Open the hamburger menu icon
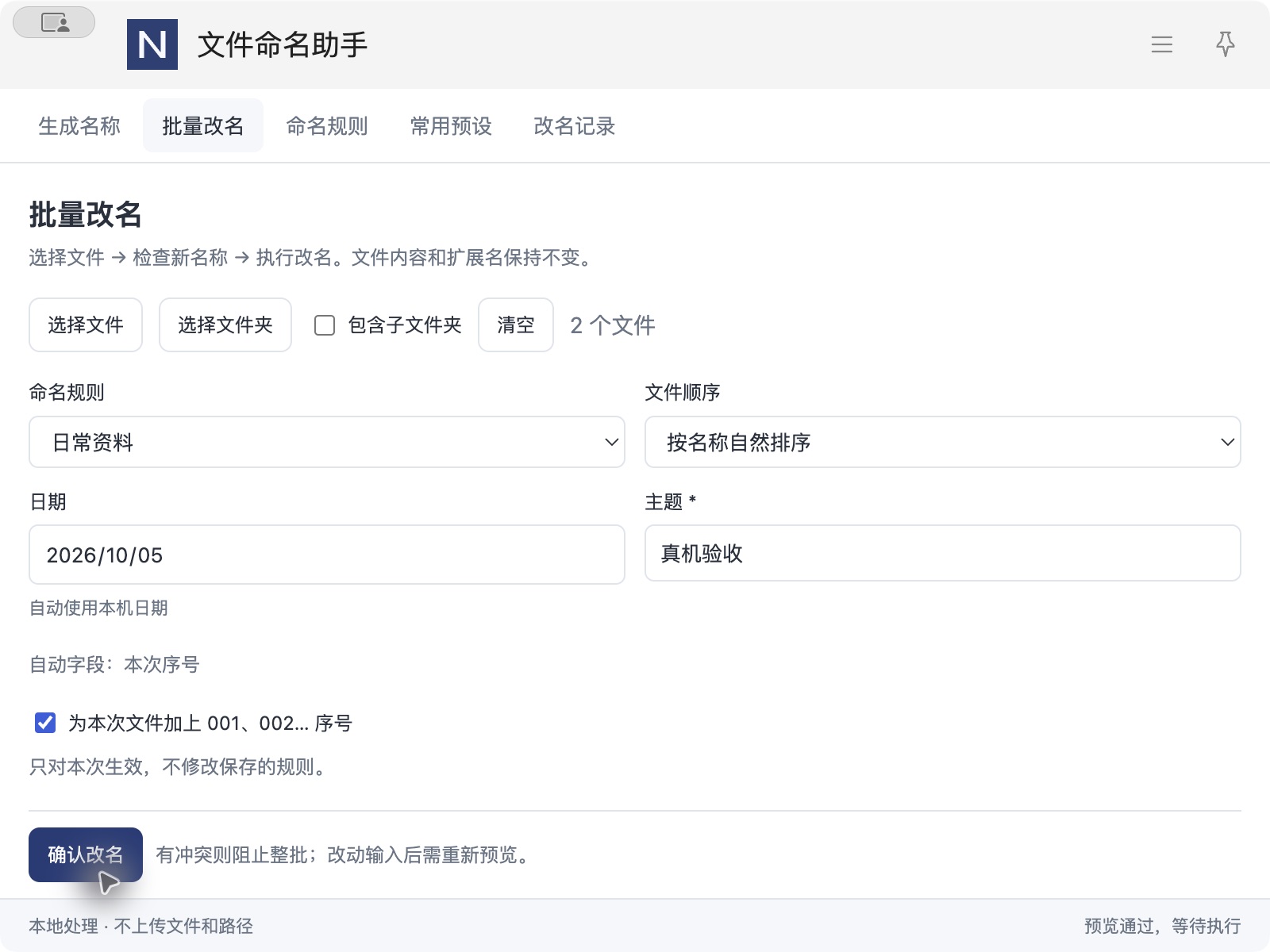The image size is (1270, 952). [1162, 44]
